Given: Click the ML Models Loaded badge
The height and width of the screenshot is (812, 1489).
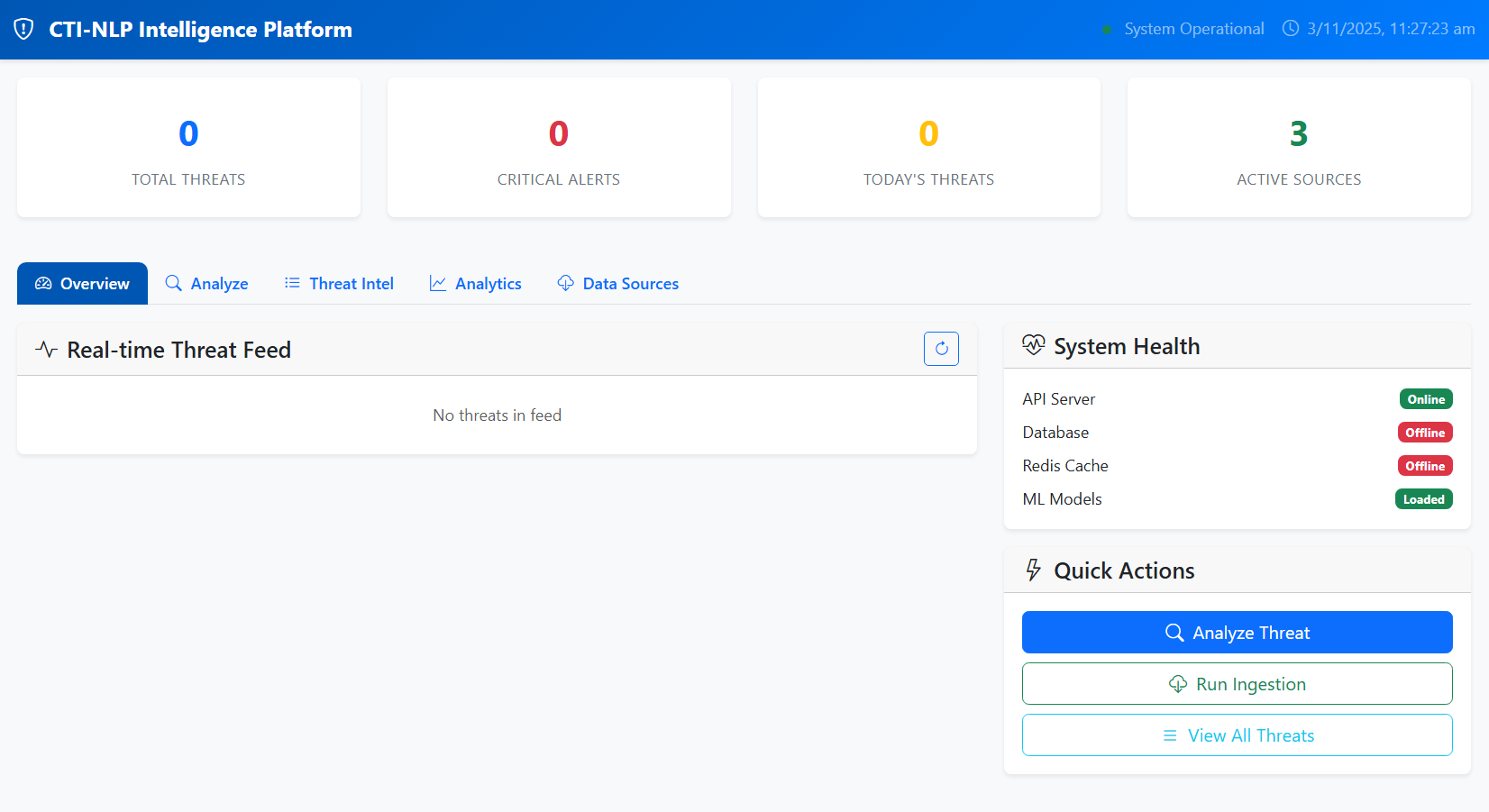Looking at the screenshot, I should [x=1423, y=499].
